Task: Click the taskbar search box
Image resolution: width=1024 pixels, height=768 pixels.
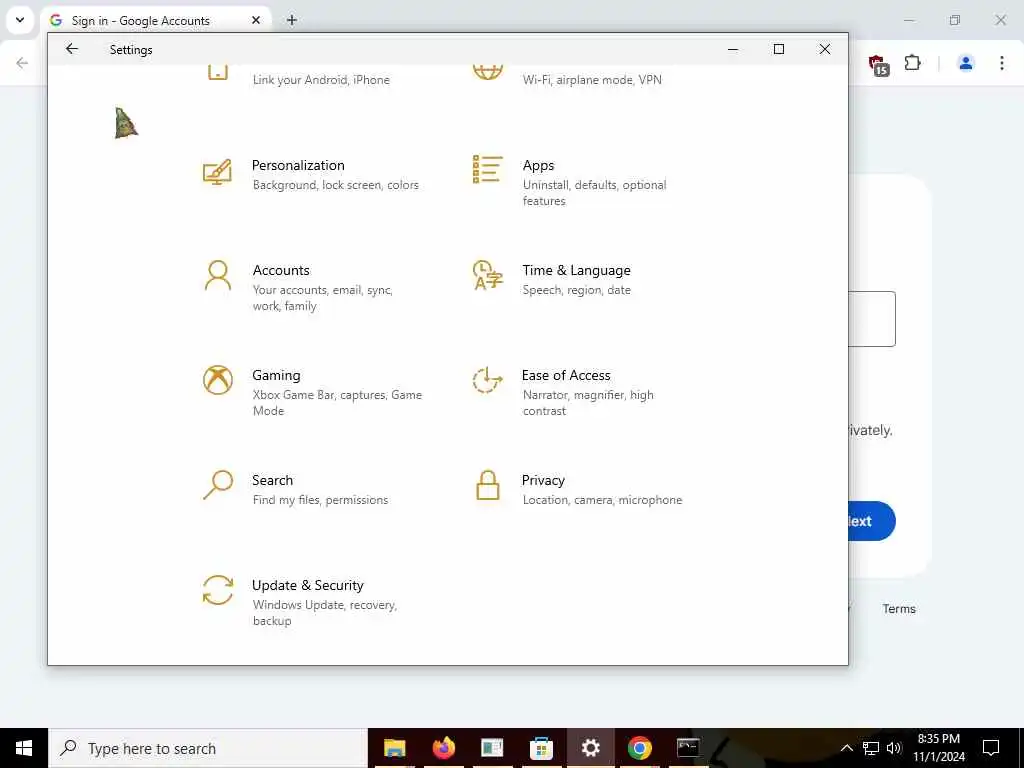Action: (208, 748)
